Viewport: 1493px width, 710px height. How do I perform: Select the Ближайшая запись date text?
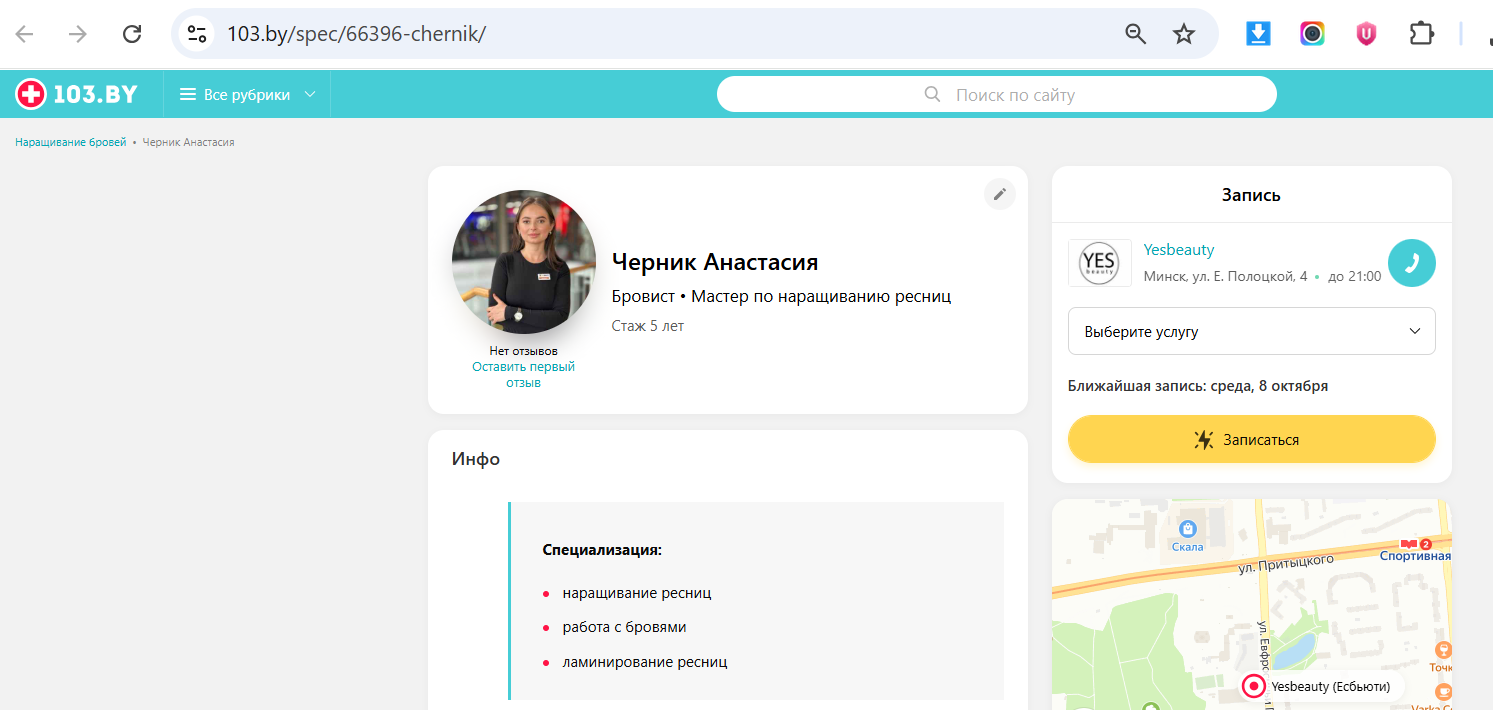[x=1198, y=386]
